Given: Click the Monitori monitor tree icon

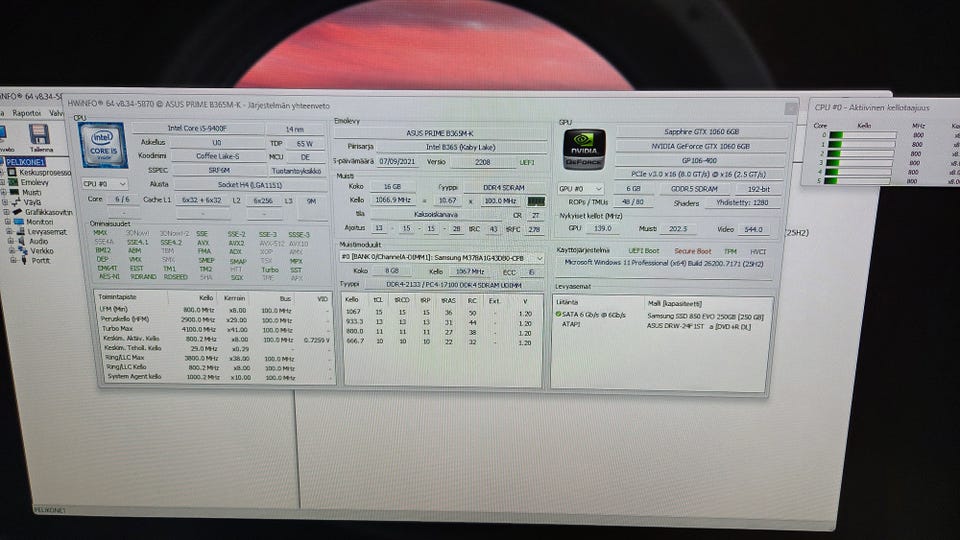Looking at the screenshot, I should point(19,222).
